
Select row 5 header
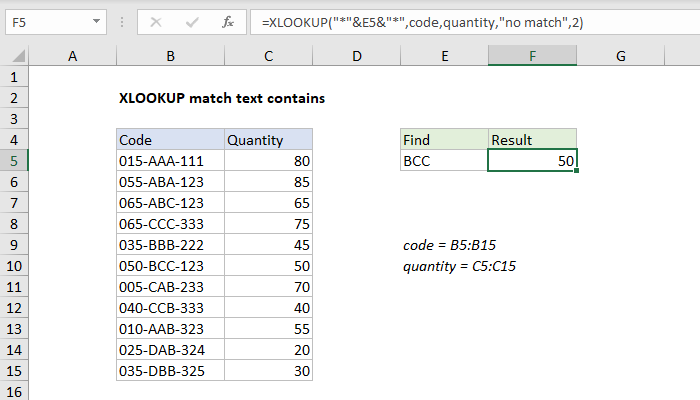pyautogui.click(x=15, y=161)
